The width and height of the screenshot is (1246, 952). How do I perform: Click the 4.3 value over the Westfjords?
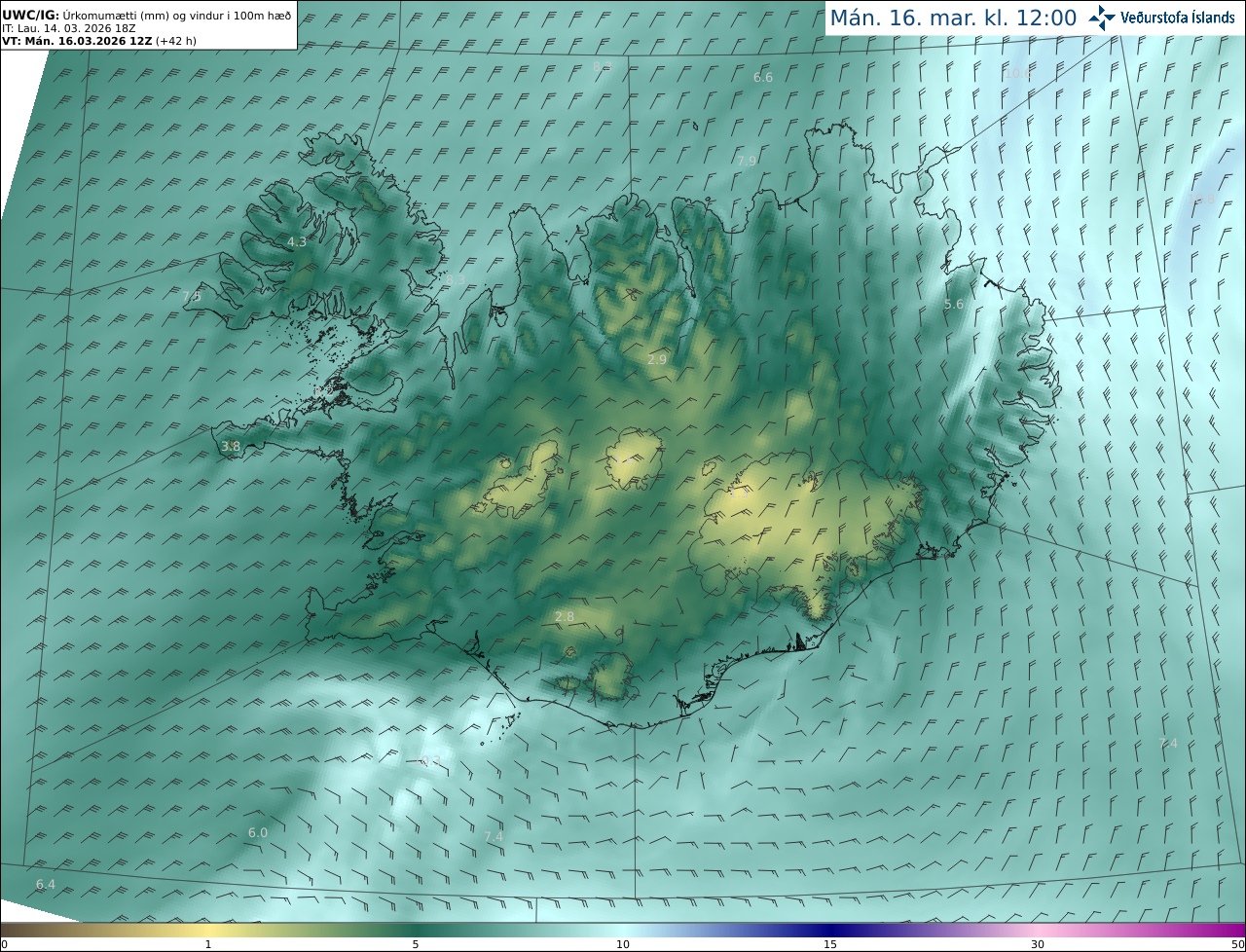pos(297,241)
